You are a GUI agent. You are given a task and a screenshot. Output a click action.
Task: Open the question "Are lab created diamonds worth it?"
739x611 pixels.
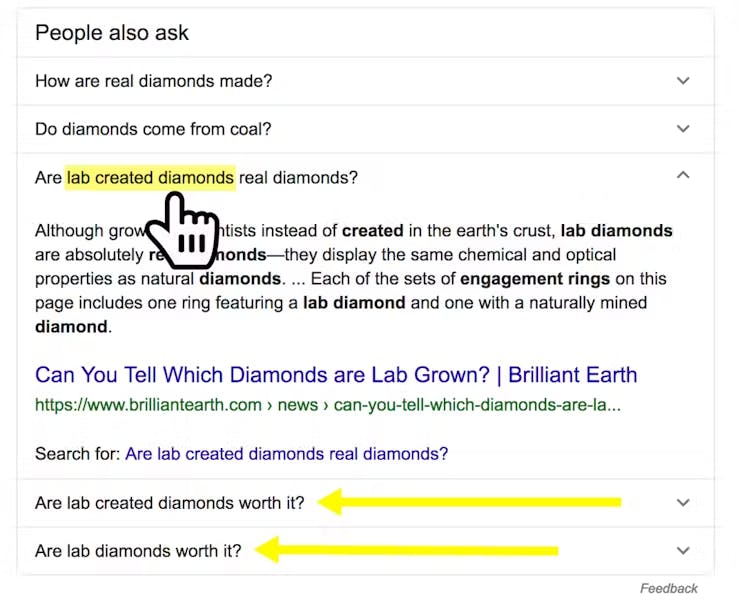point(170,503)
